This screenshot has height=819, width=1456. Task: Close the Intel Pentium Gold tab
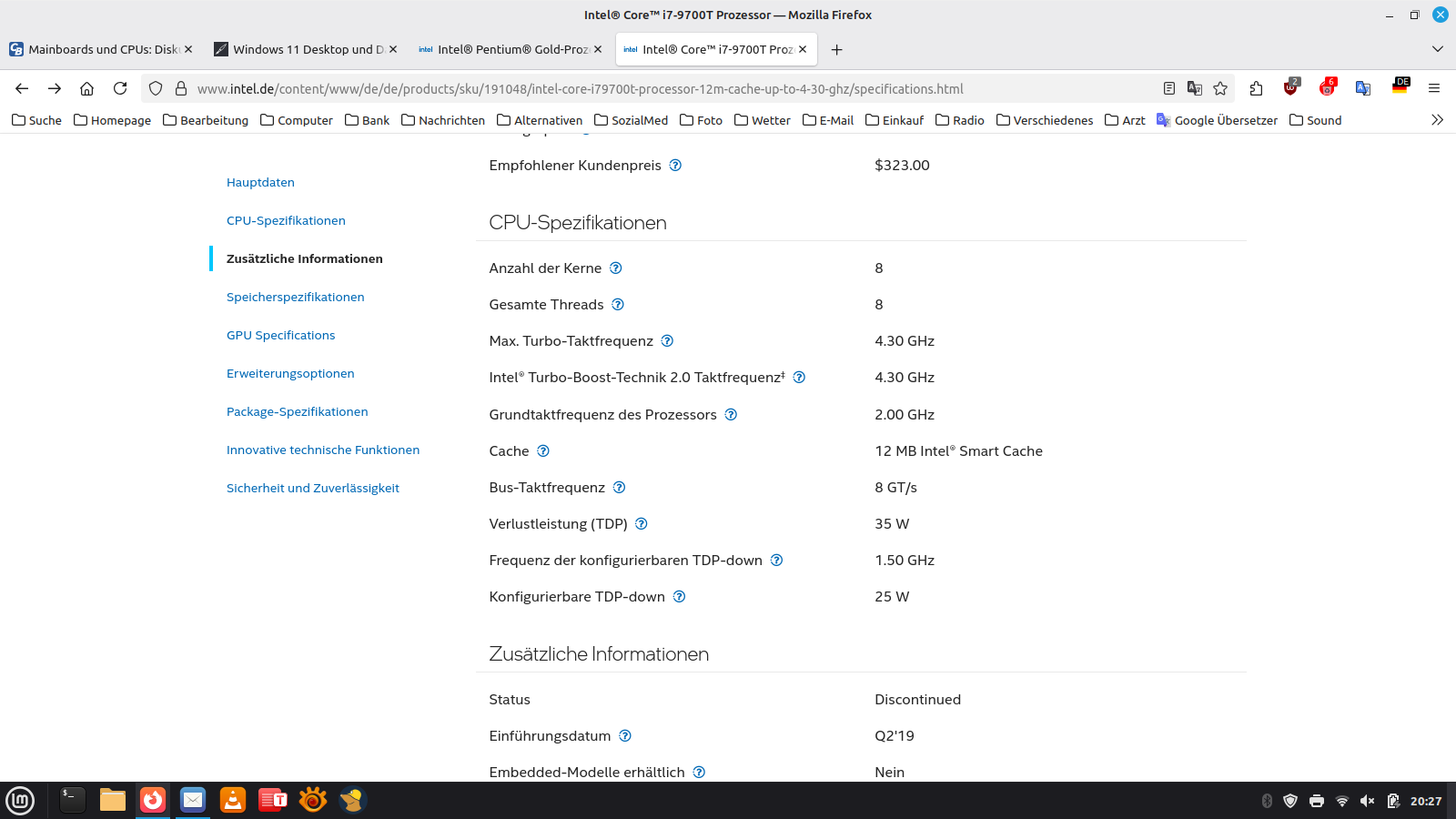pyautogui.click(x=598, y=49)
